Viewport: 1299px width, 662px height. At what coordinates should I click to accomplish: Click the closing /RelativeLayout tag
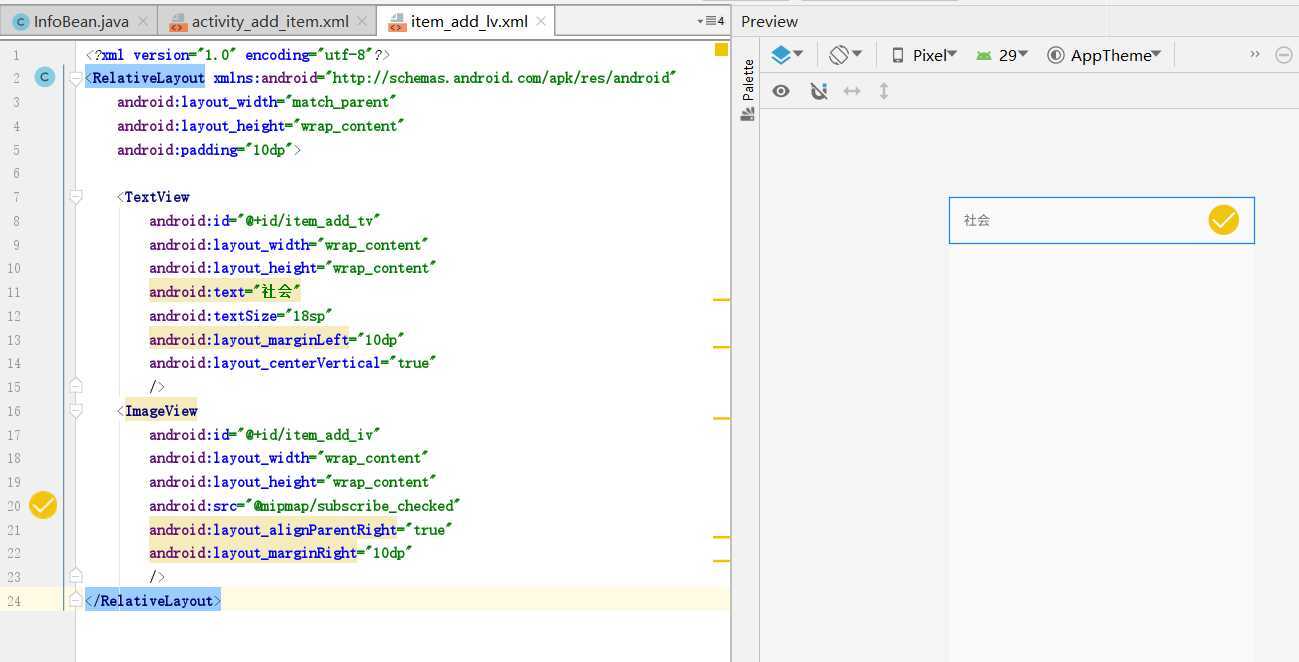(153, 600)
